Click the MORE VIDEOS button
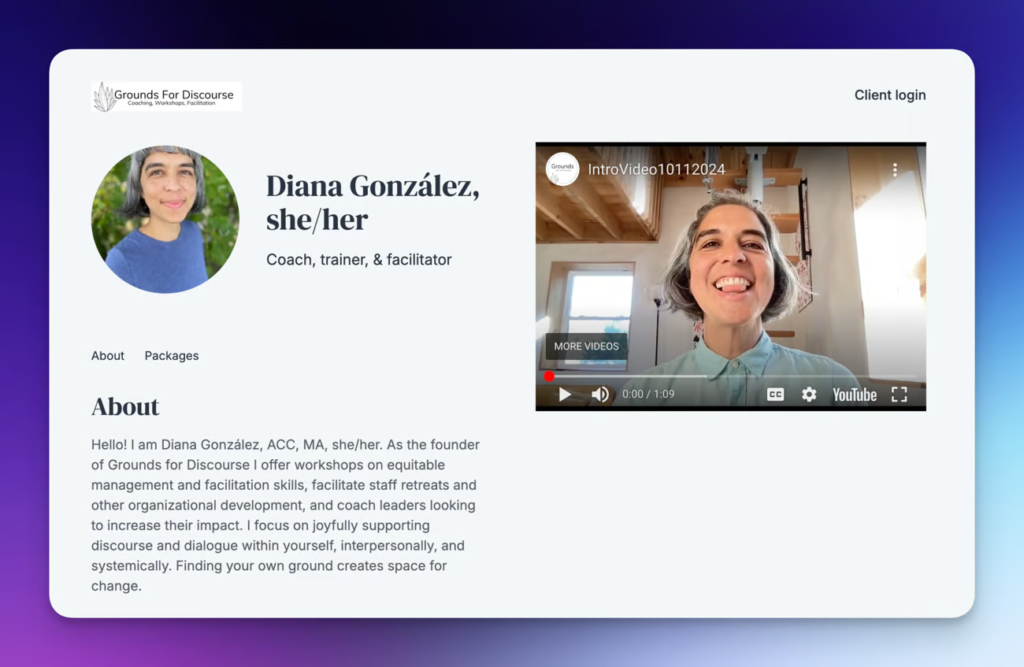The image size is (1024, 667). [x=586, y=346]
